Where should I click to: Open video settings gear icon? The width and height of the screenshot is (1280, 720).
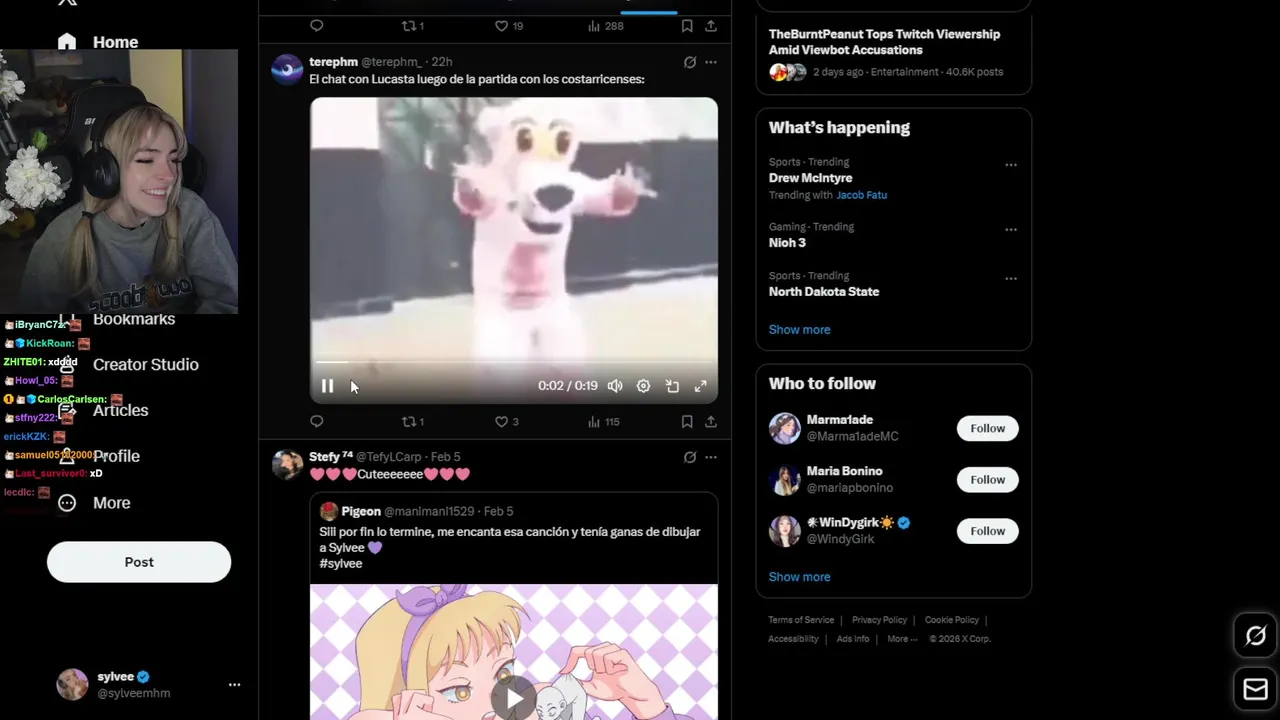pyautogui.click(x=644, y=386)
